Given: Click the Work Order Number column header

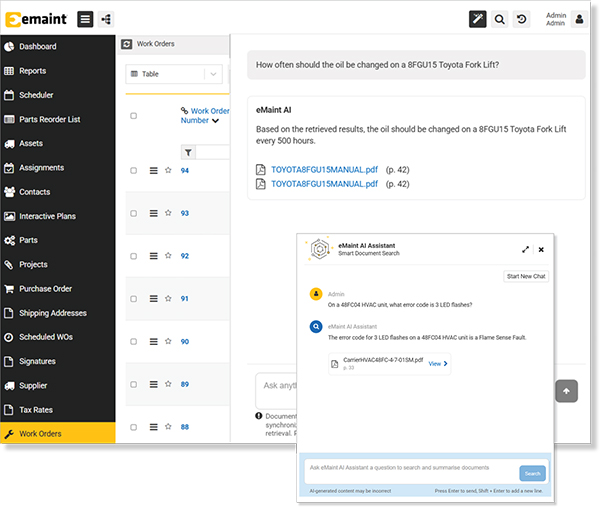Looking at the screenshot, I should coord(205,116).
